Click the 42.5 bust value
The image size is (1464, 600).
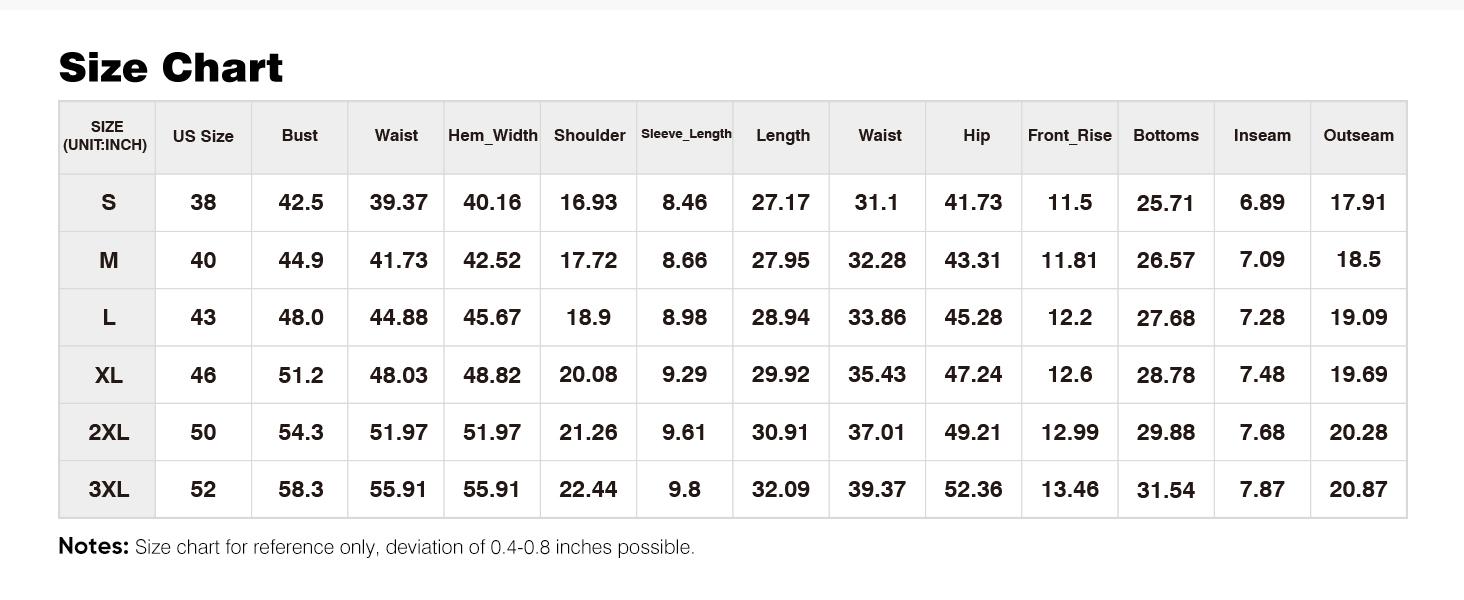(x=301, y=202)
